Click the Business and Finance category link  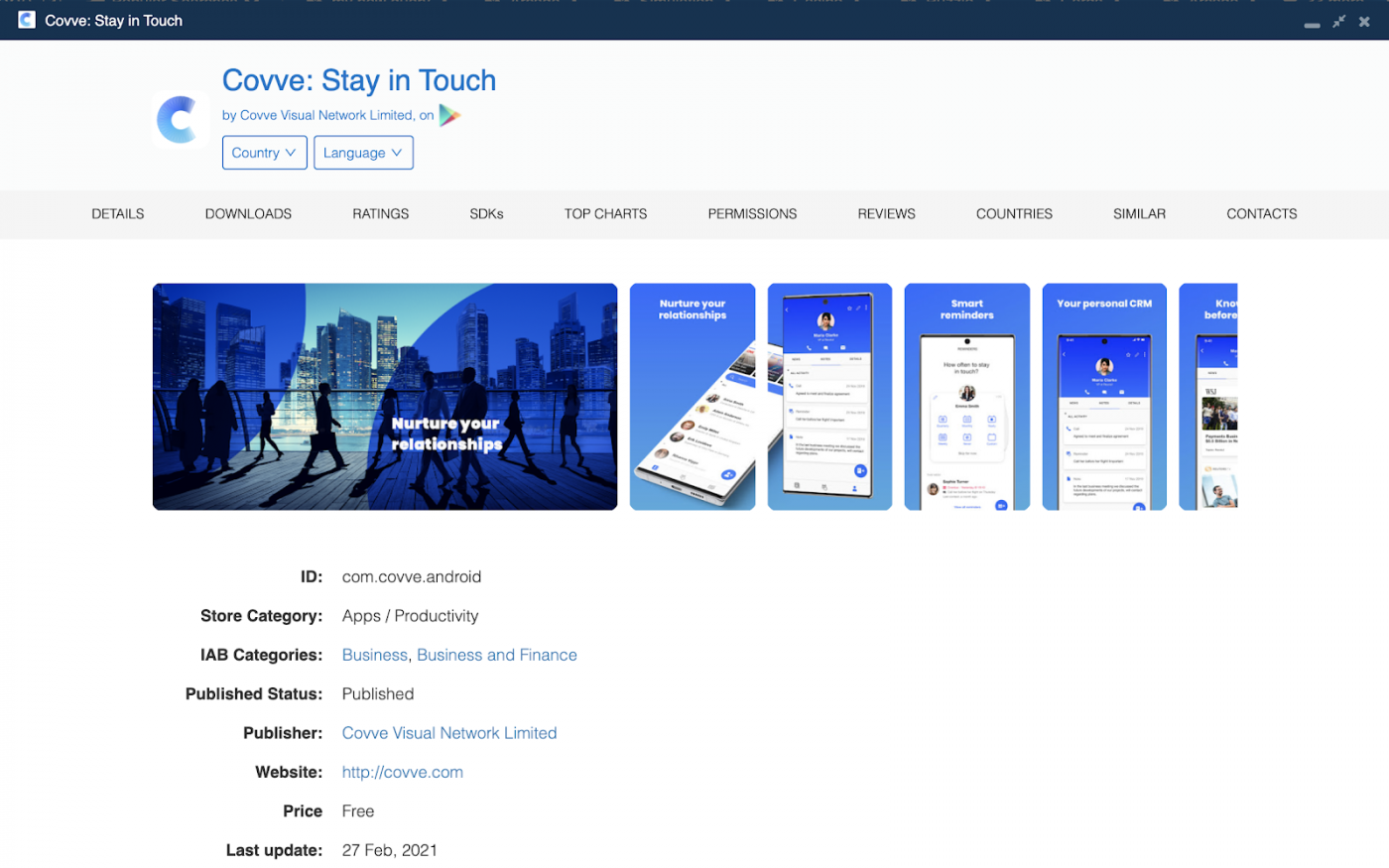[496, 655]
